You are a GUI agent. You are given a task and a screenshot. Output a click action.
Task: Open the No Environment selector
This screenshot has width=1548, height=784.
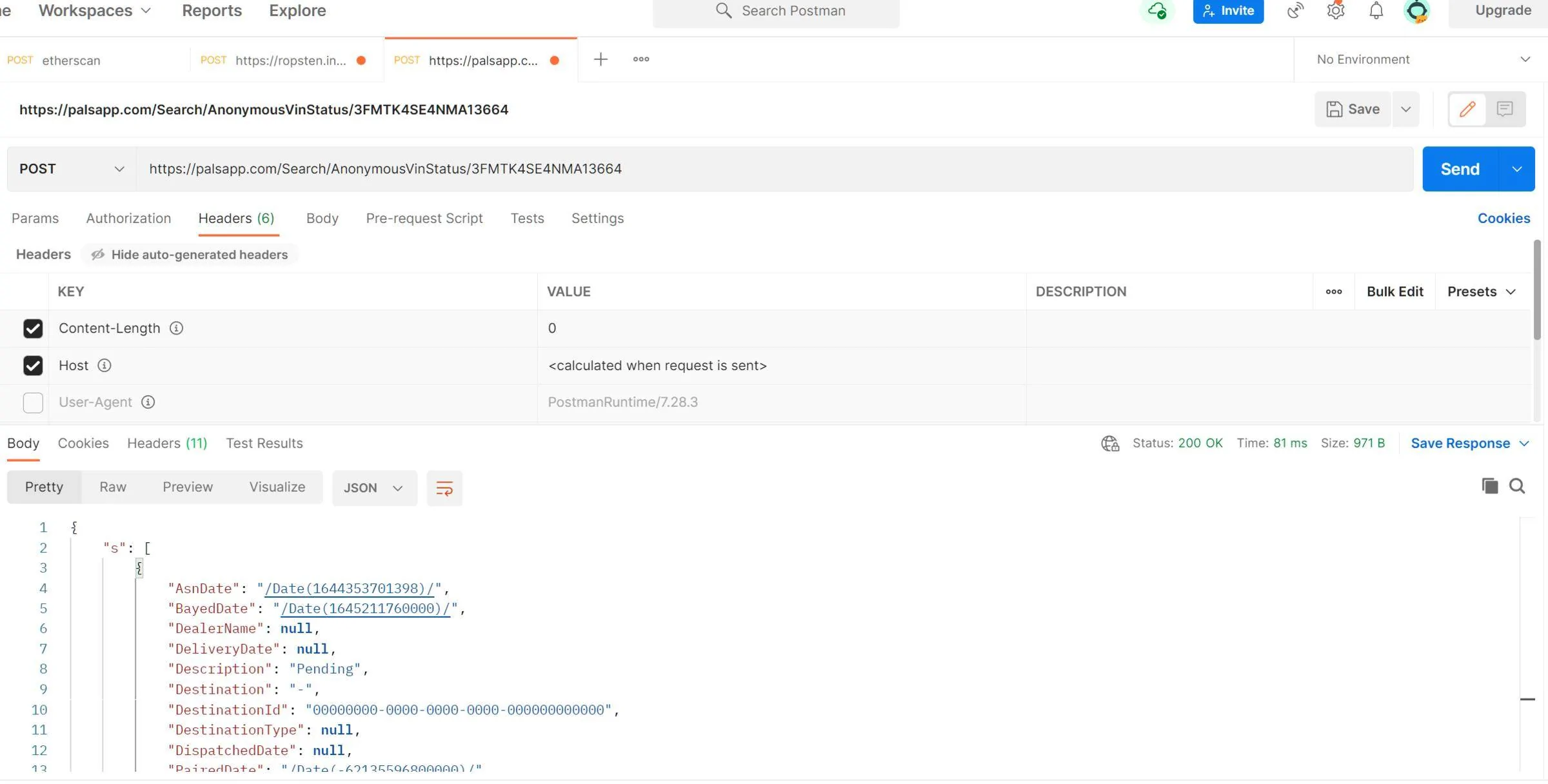tap(1423, 59)
